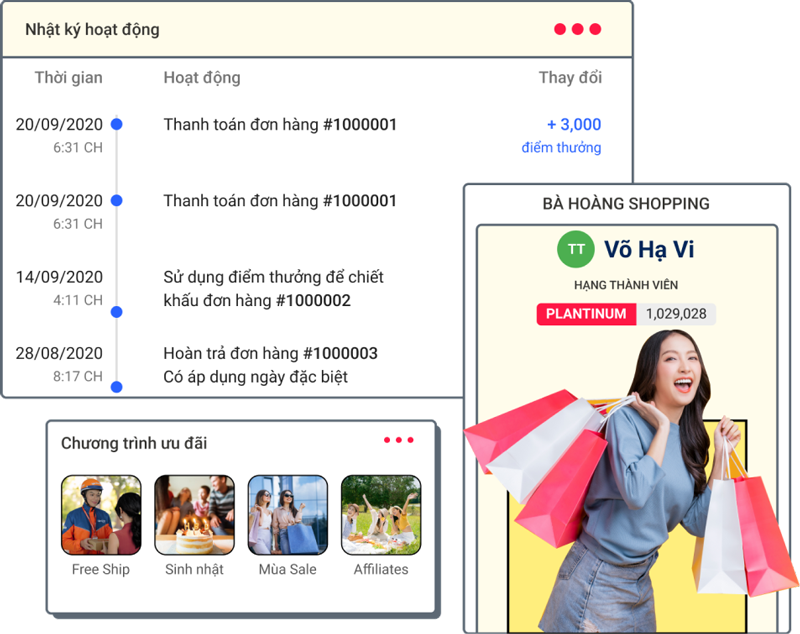Screen dimensions: 800x634
Task: Open three-dot menu in Nhật ký hoạt động
Action: pos(577,29)
